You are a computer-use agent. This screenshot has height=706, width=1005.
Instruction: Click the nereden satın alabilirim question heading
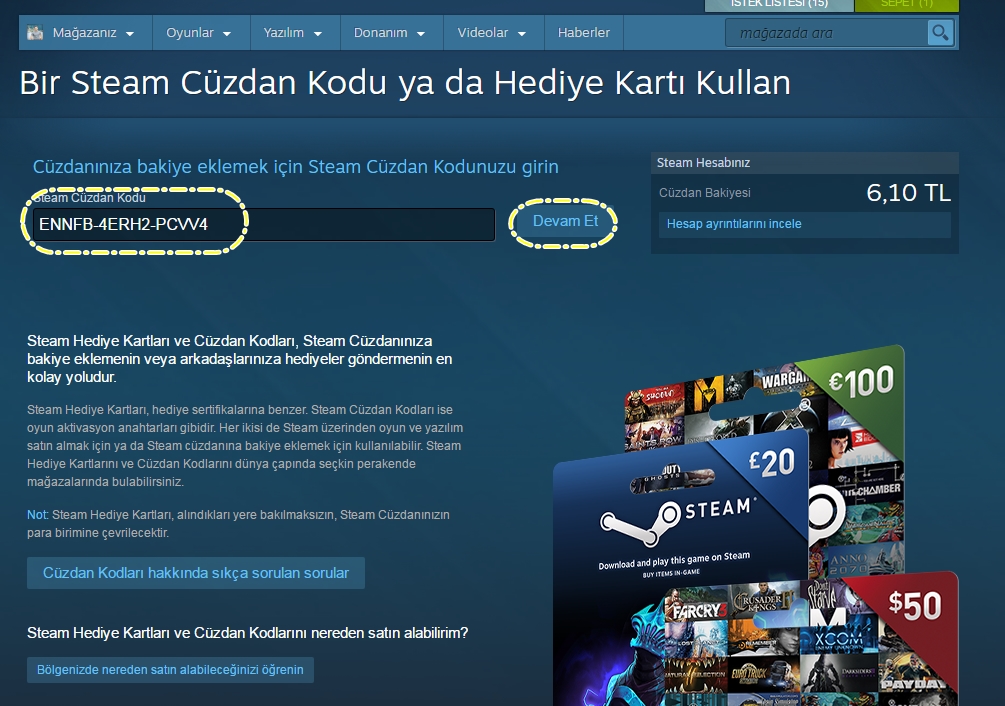pos(247,633)
